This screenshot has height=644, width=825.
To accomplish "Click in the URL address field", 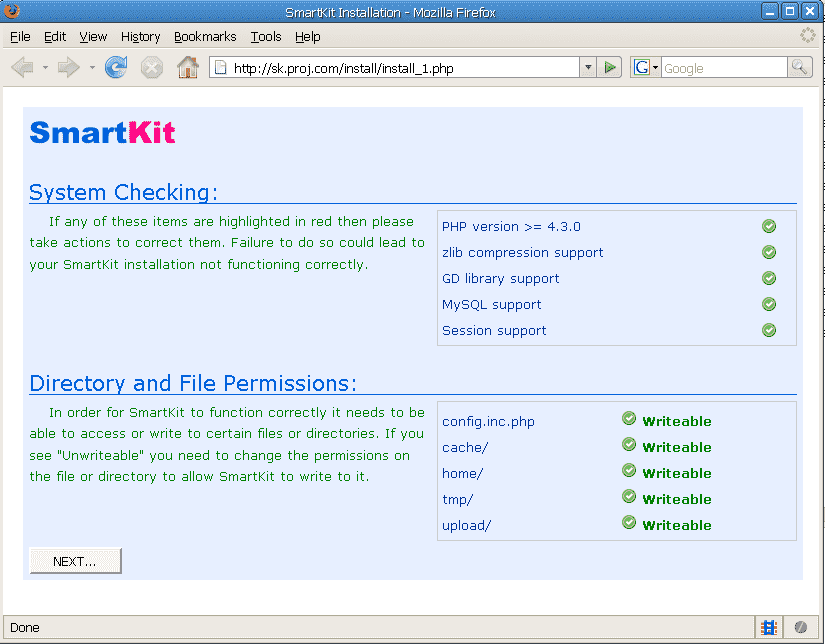I will tap(405, 68).
